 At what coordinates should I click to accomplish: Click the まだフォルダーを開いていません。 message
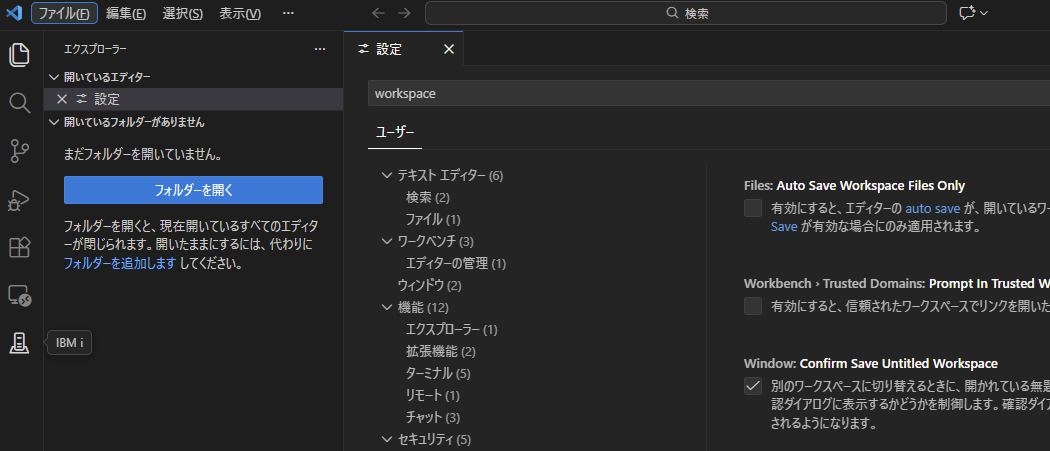pyautogui.click(x=143, y=155)
